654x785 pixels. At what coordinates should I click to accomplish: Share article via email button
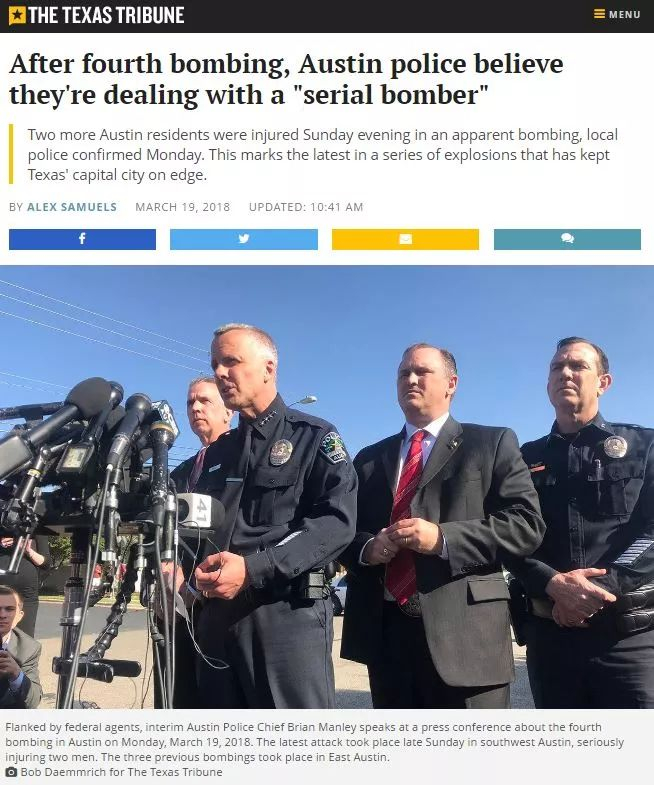[x=405, y=239]
